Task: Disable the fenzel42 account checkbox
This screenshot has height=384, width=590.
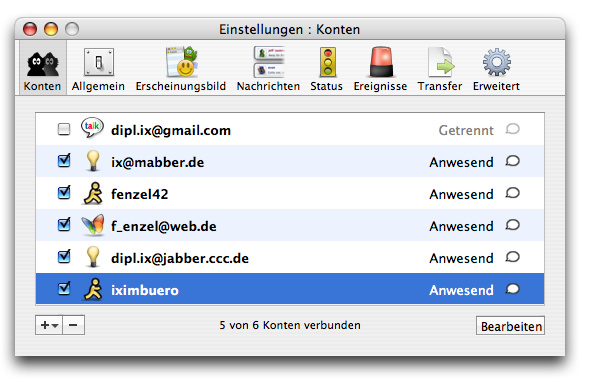Action: point(64,193)
